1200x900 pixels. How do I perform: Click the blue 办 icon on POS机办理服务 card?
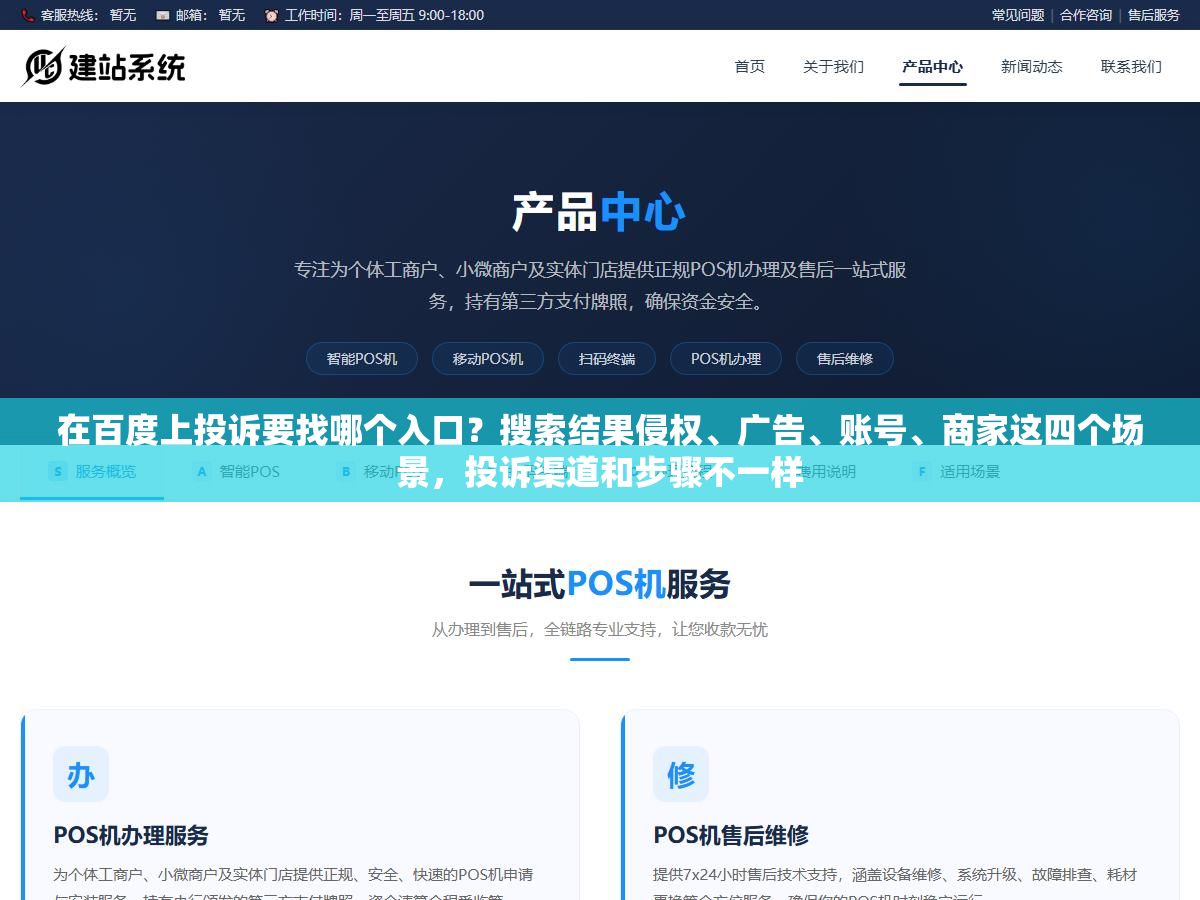point(81,774)
